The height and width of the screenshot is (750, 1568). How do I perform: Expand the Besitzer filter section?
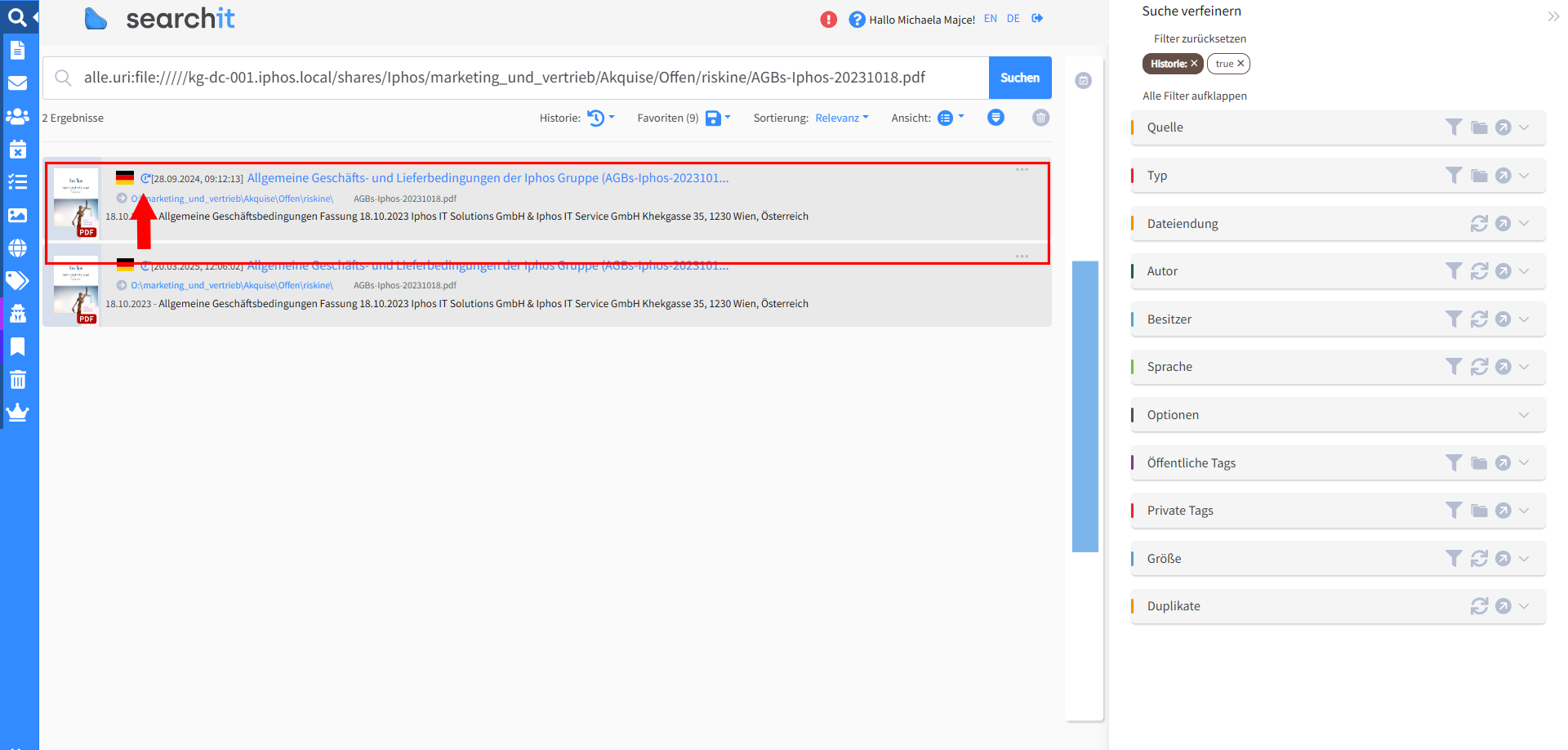point(1524,319)
